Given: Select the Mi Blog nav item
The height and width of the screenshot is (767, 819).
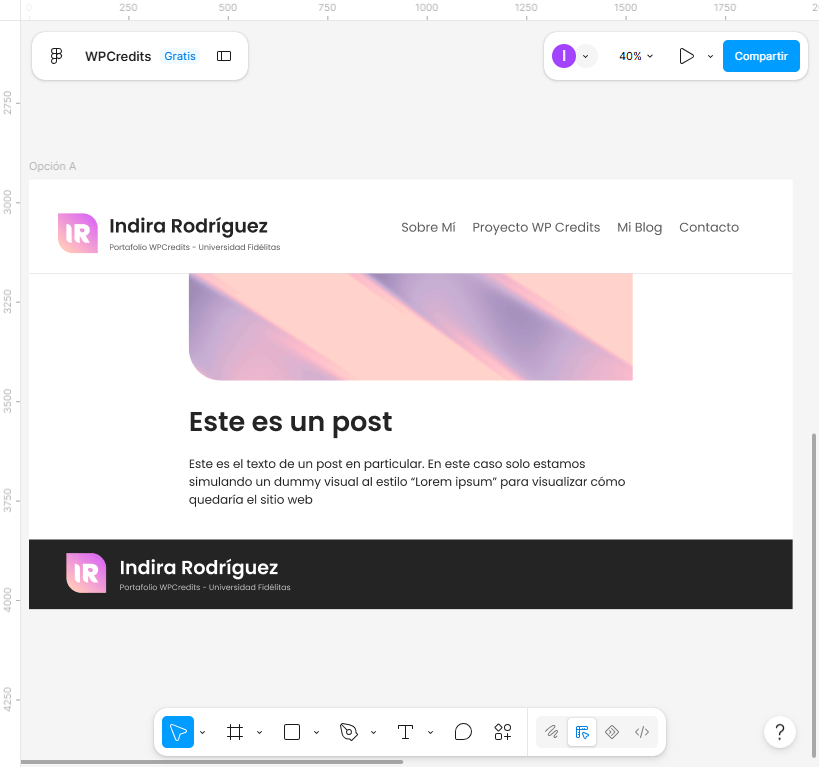Looking at the screenshot, I should pyautogui.click(x=639, y=228).
